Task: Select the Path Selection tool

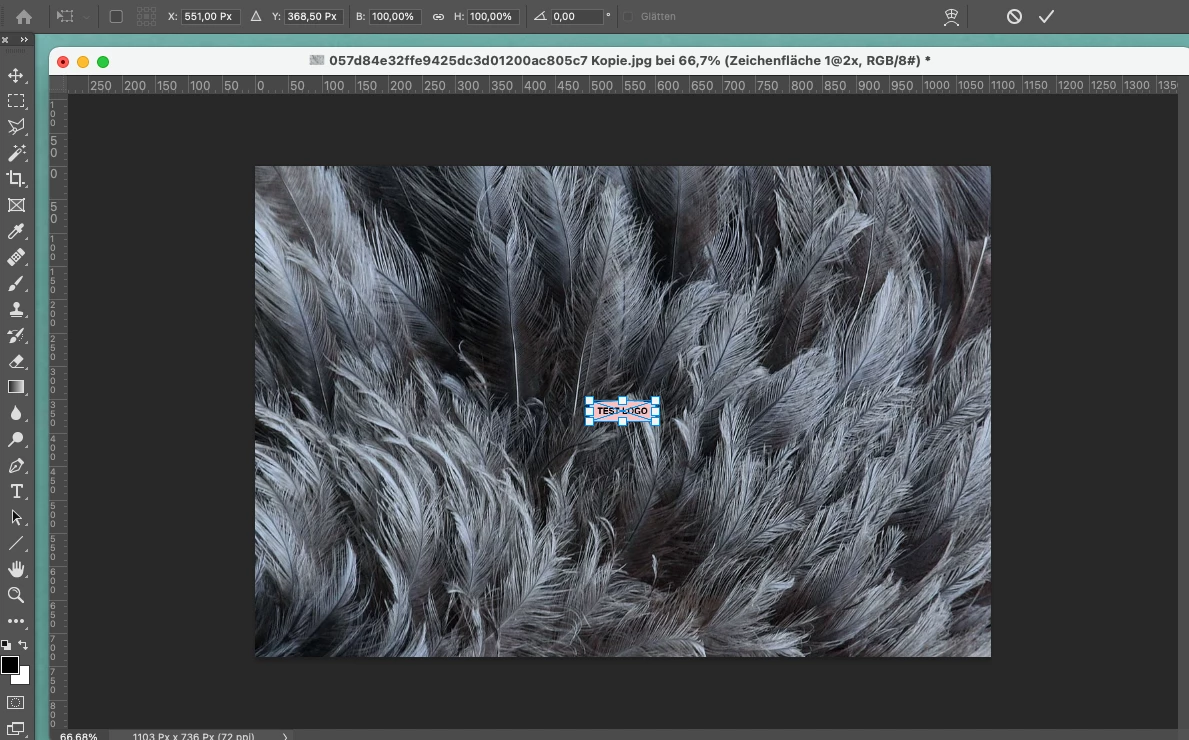Action: (x=16, y=517)
